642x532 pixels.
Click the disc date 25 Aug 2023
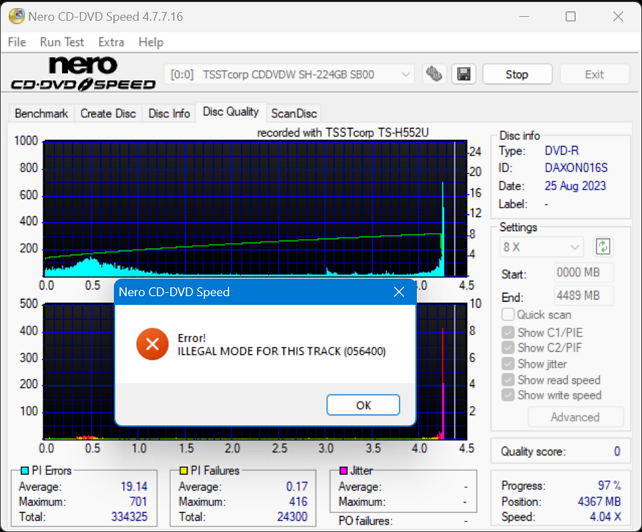click(x=575, y=186)
